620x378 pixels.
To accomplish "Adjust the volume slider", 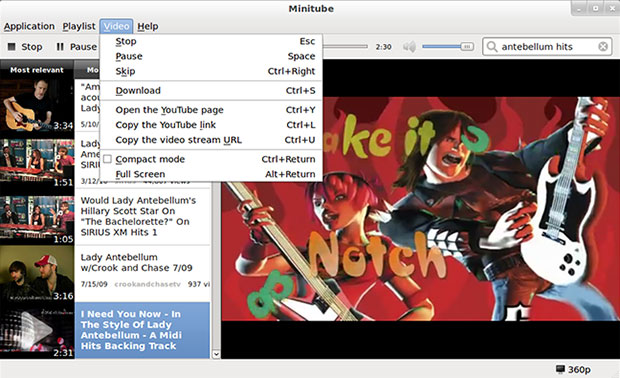I will pos(448,47).
